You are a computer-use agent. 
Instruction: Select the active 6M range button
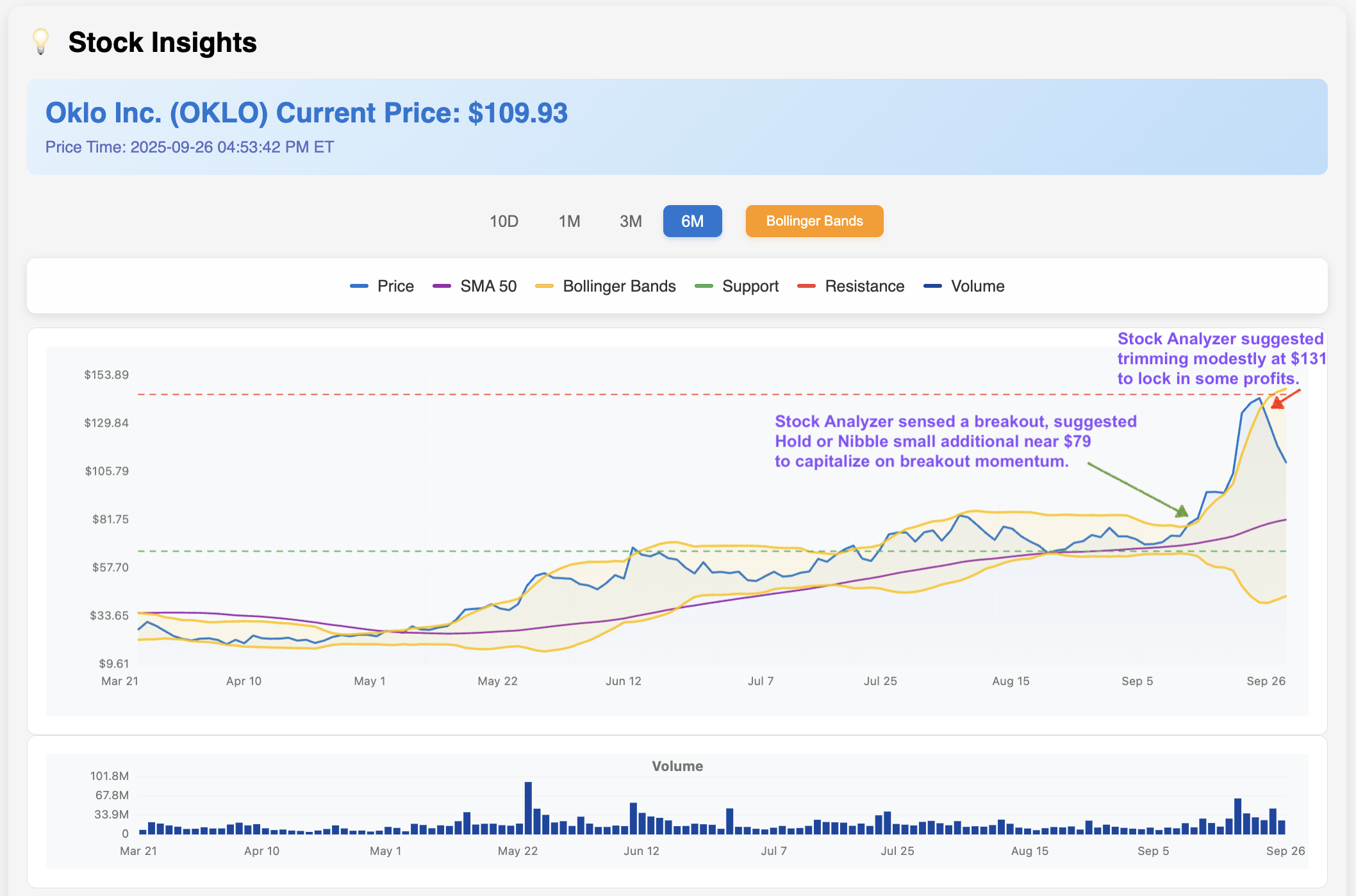(x=692, y=221)
